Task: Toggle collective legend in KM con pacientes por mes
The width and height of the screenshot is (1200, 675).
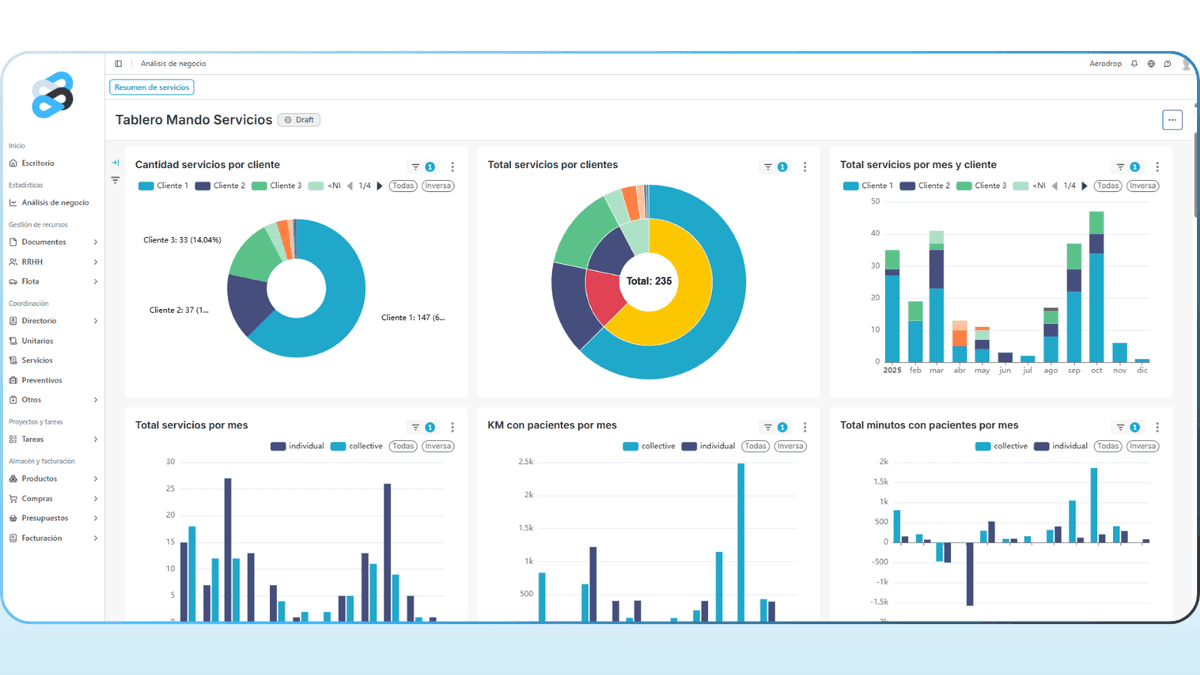Action: (x=649, y=446)
